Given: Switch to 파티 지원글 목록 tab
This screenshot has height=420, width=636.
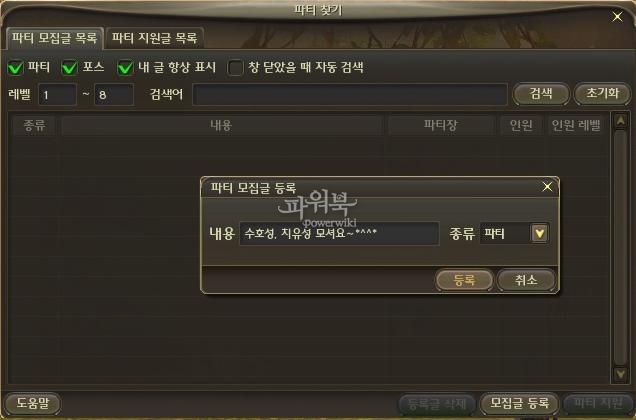Looking at the screenshot, I should click(155, 38).
